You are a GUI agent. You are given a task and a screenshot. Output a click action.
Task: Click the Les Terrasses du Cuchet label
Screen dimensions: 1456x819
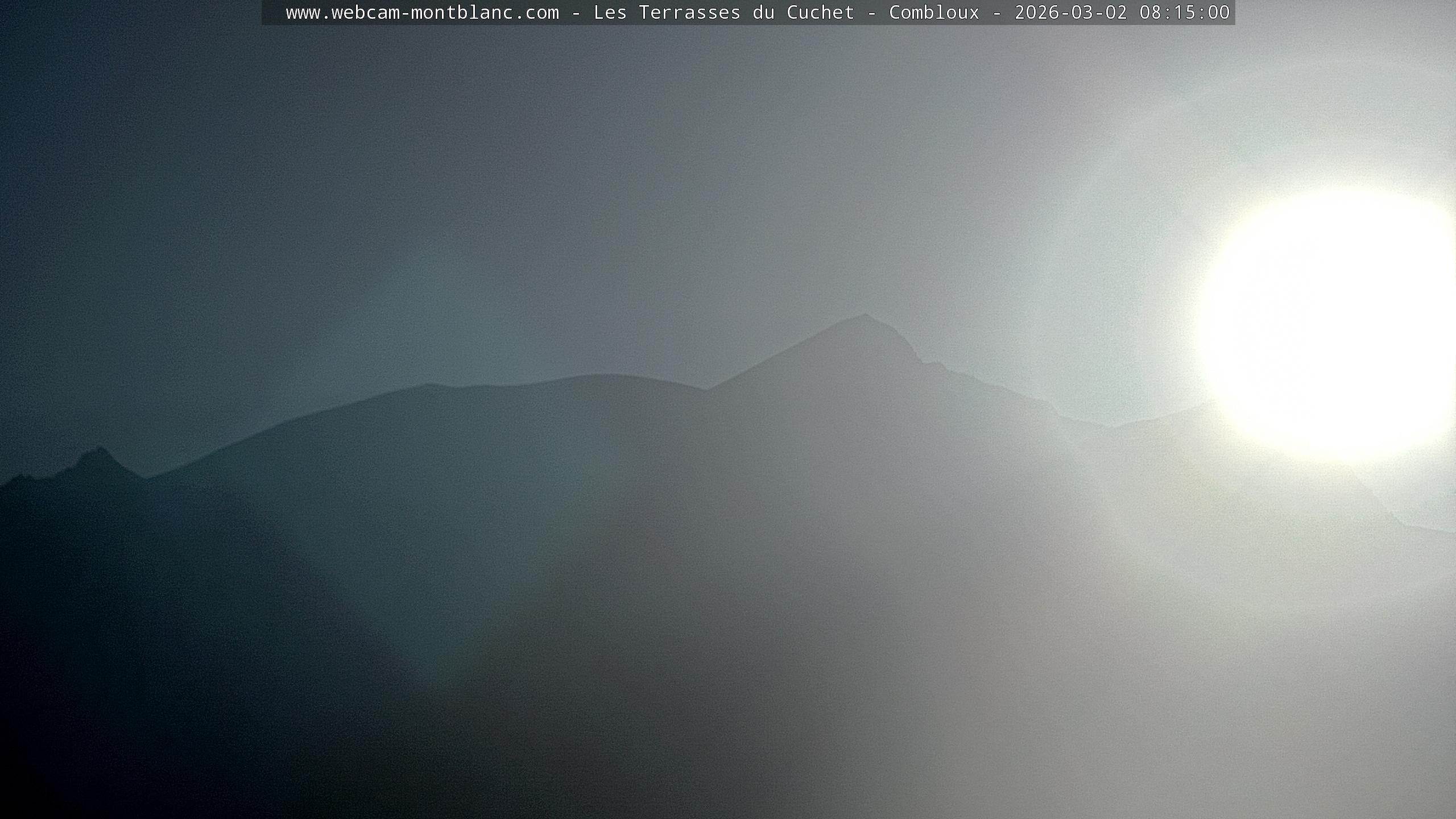pos(723,13)
